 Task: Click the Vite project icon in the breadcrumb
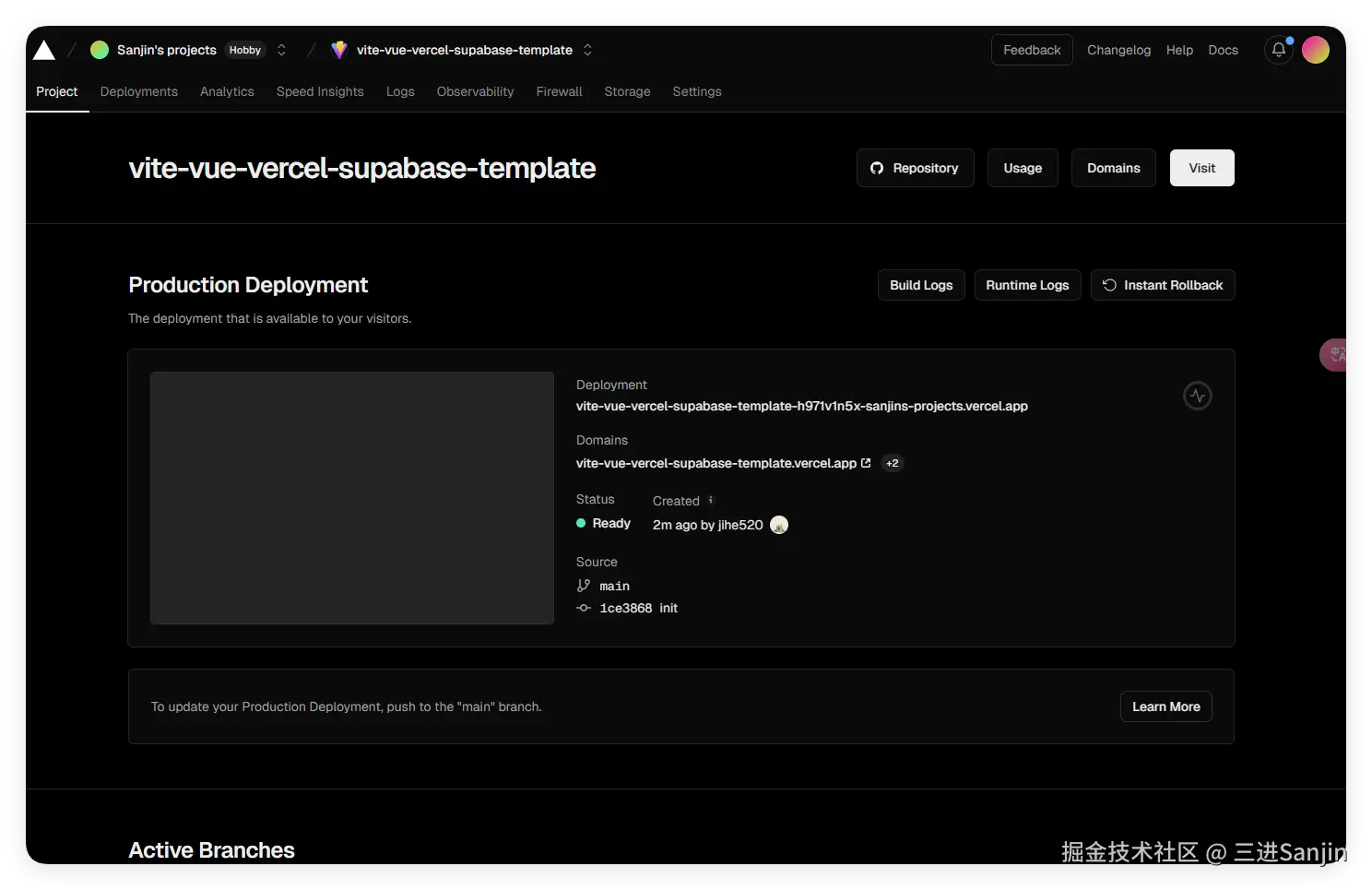[339, 50]
